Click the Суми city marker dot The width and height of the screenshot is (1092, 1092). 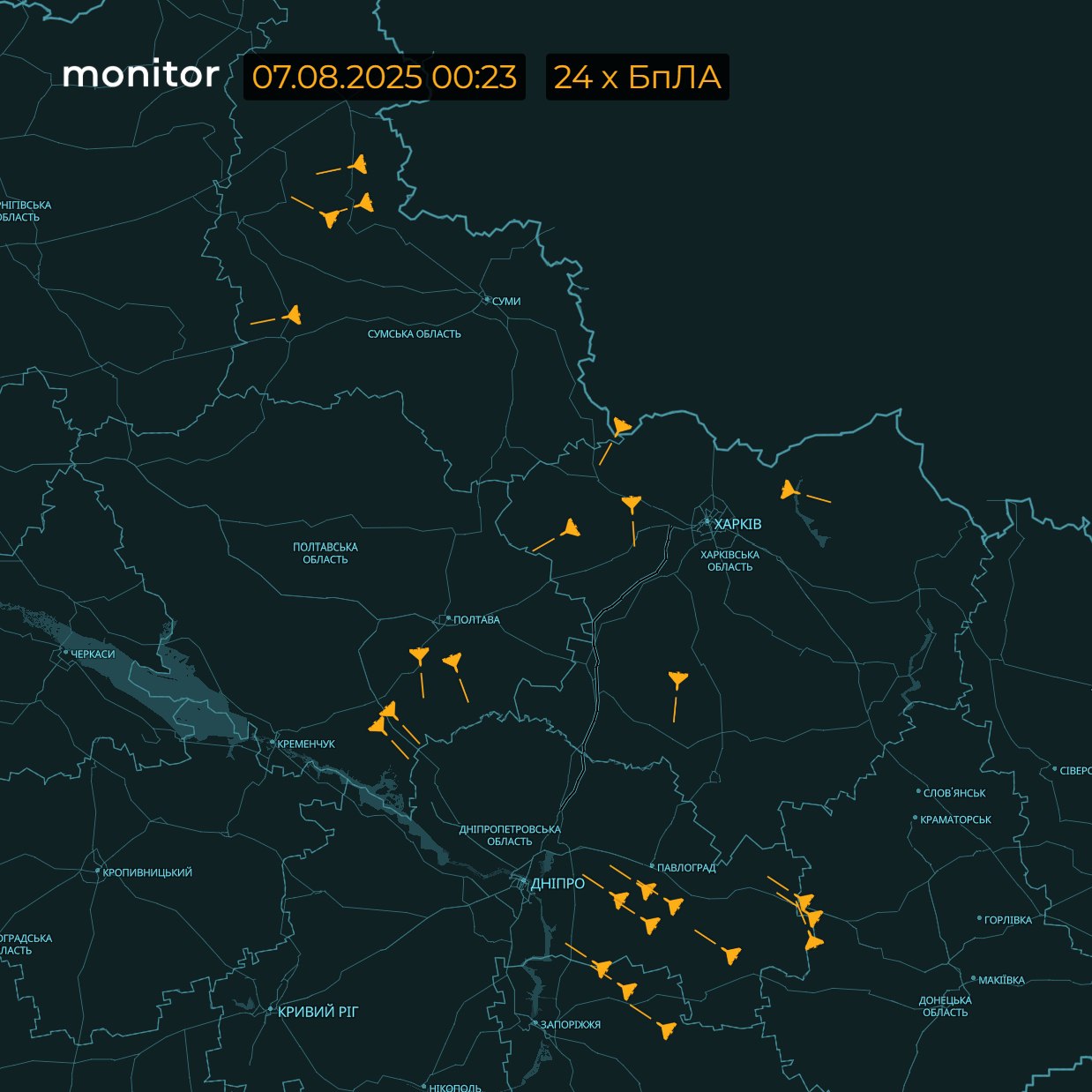487,300
